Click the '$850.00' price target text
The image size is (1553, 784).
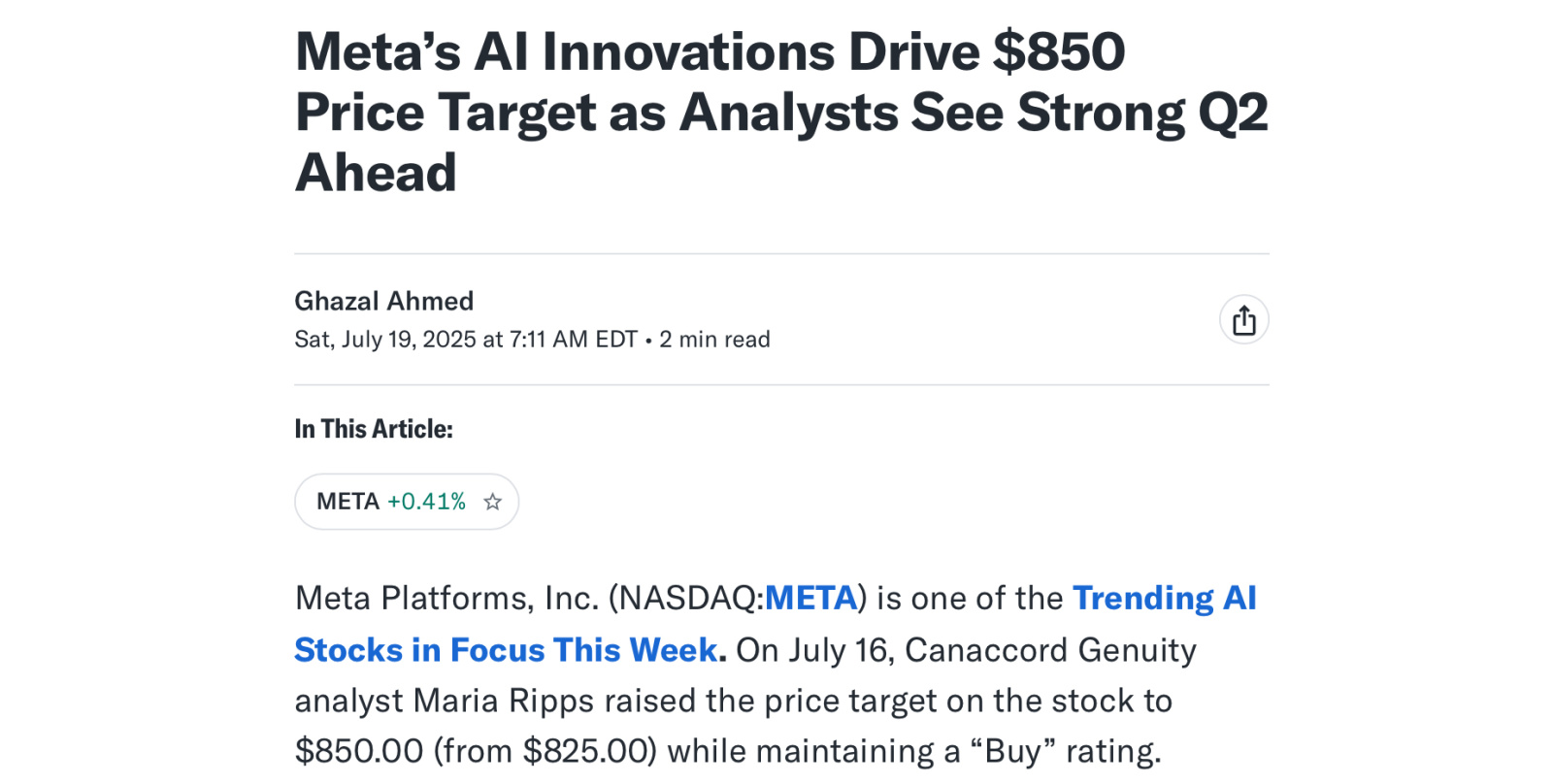359,751
